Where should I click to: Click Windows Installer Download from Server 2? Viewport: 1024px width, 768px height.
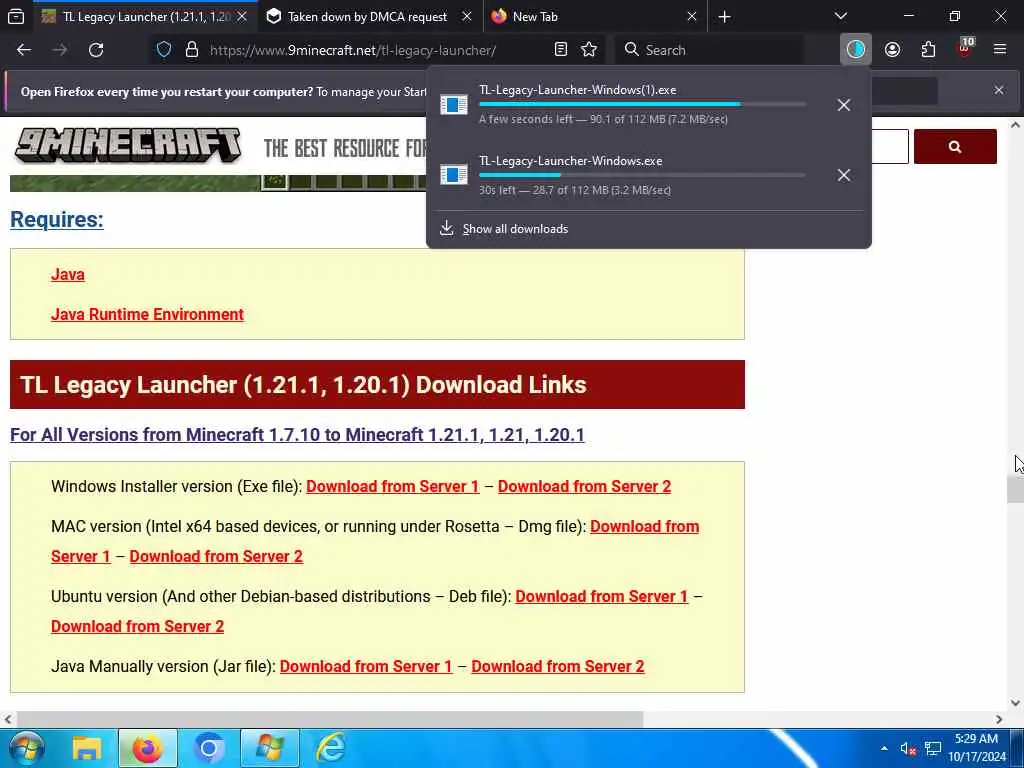pyautogui.click(x=584, y=487)
